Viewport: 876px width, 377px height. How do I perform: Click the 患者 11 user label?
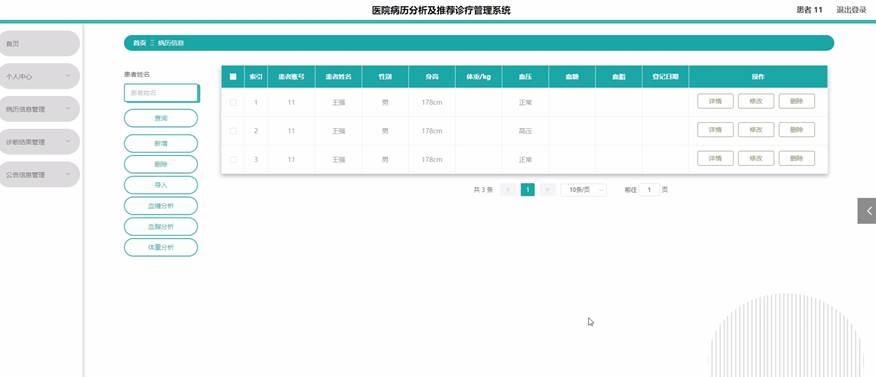[x=810, y=10]
